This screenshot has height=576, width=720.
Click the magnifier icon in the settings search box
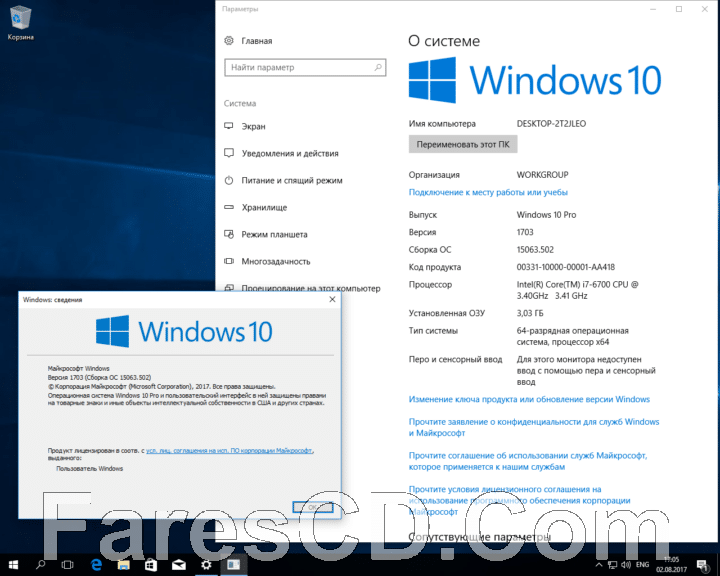pos(377,68)
